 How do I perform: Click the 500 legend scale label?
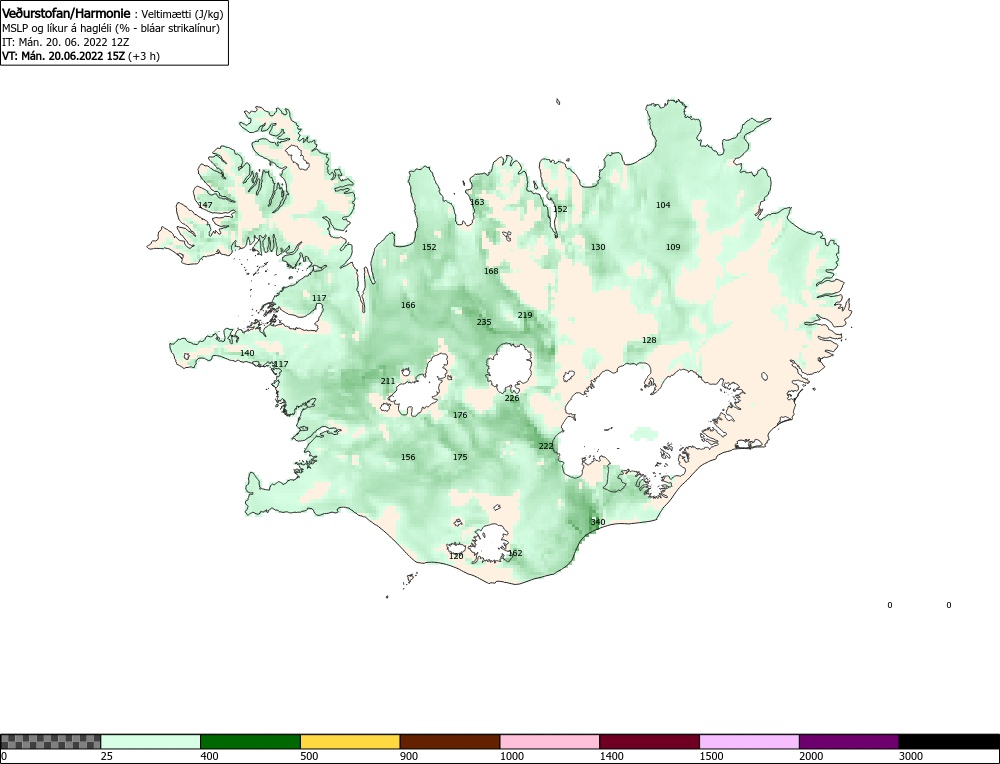point(309,757)
